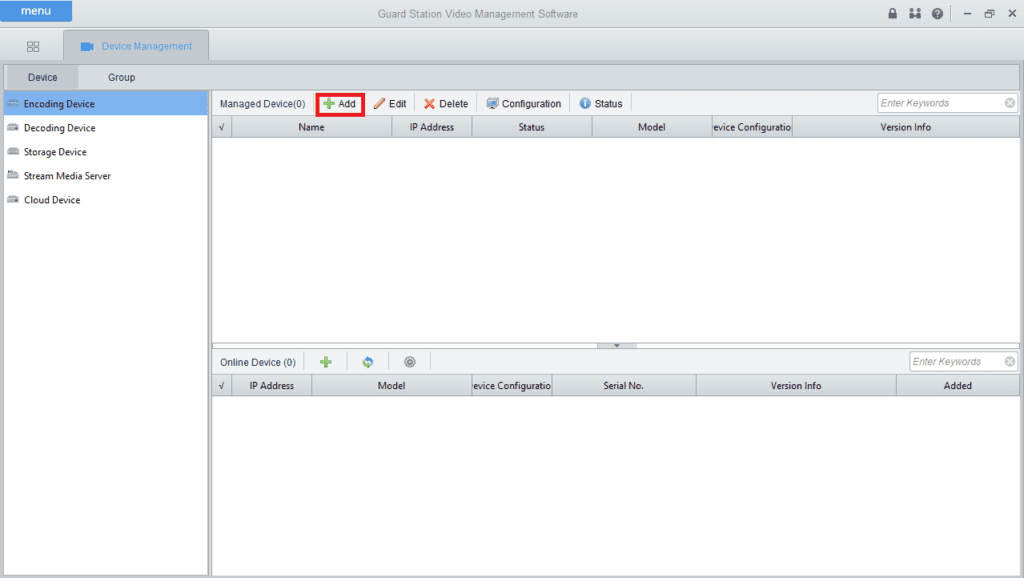Click the switch user icon in title bar
This screenshot has width=1024, height=578.
click(x=915, y=14)
